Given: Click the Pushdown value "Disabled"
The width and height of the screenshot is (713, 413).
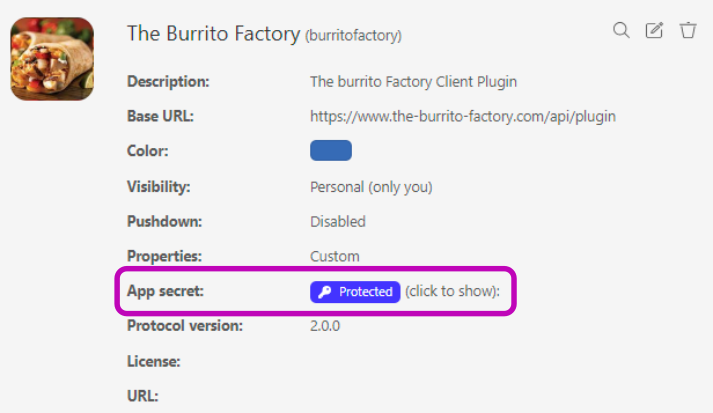Looking at the screenshot, I should tap(338, 221).
